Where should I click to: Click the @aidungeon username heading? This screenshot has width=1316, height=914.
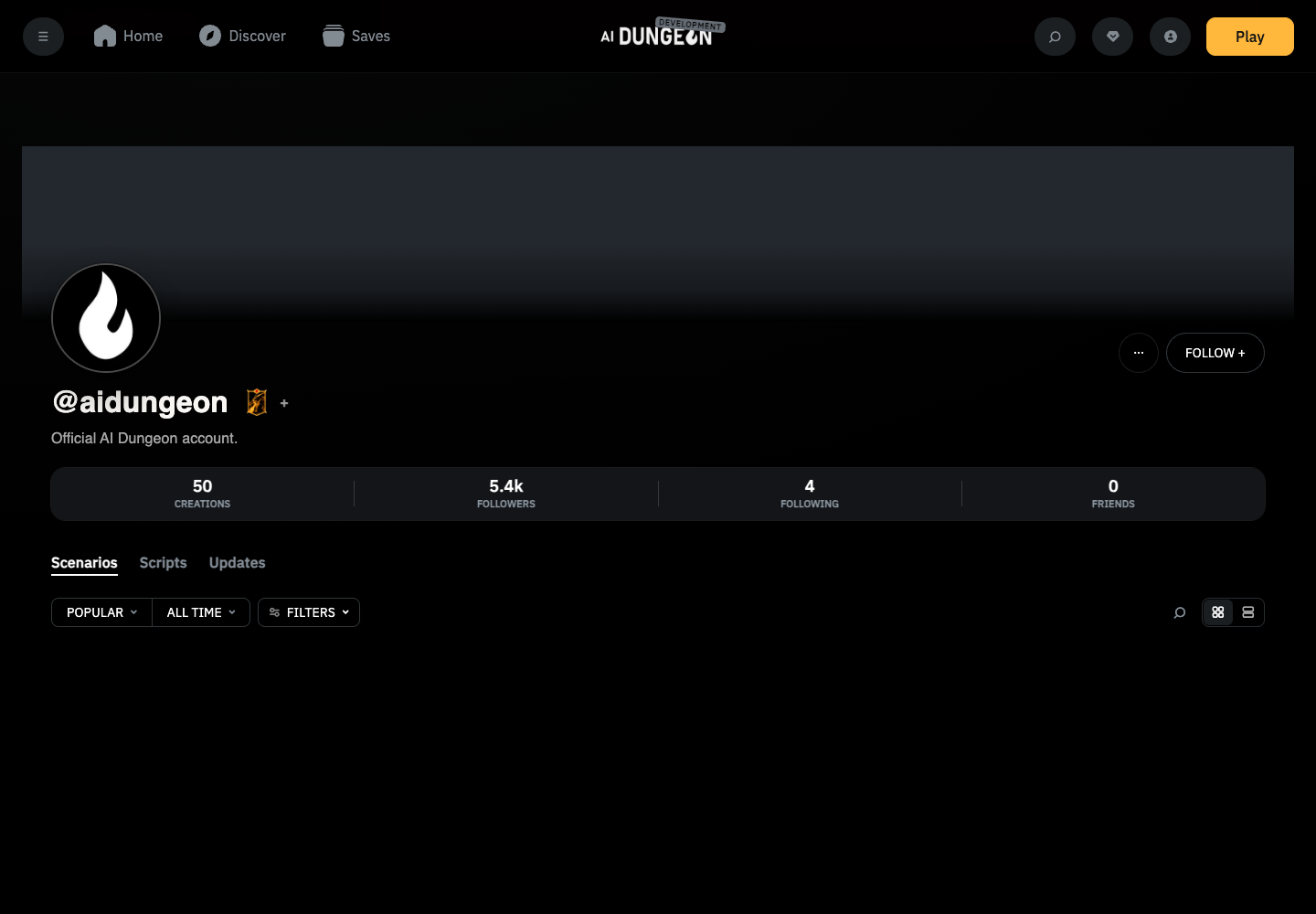click(x=140, y=402)
